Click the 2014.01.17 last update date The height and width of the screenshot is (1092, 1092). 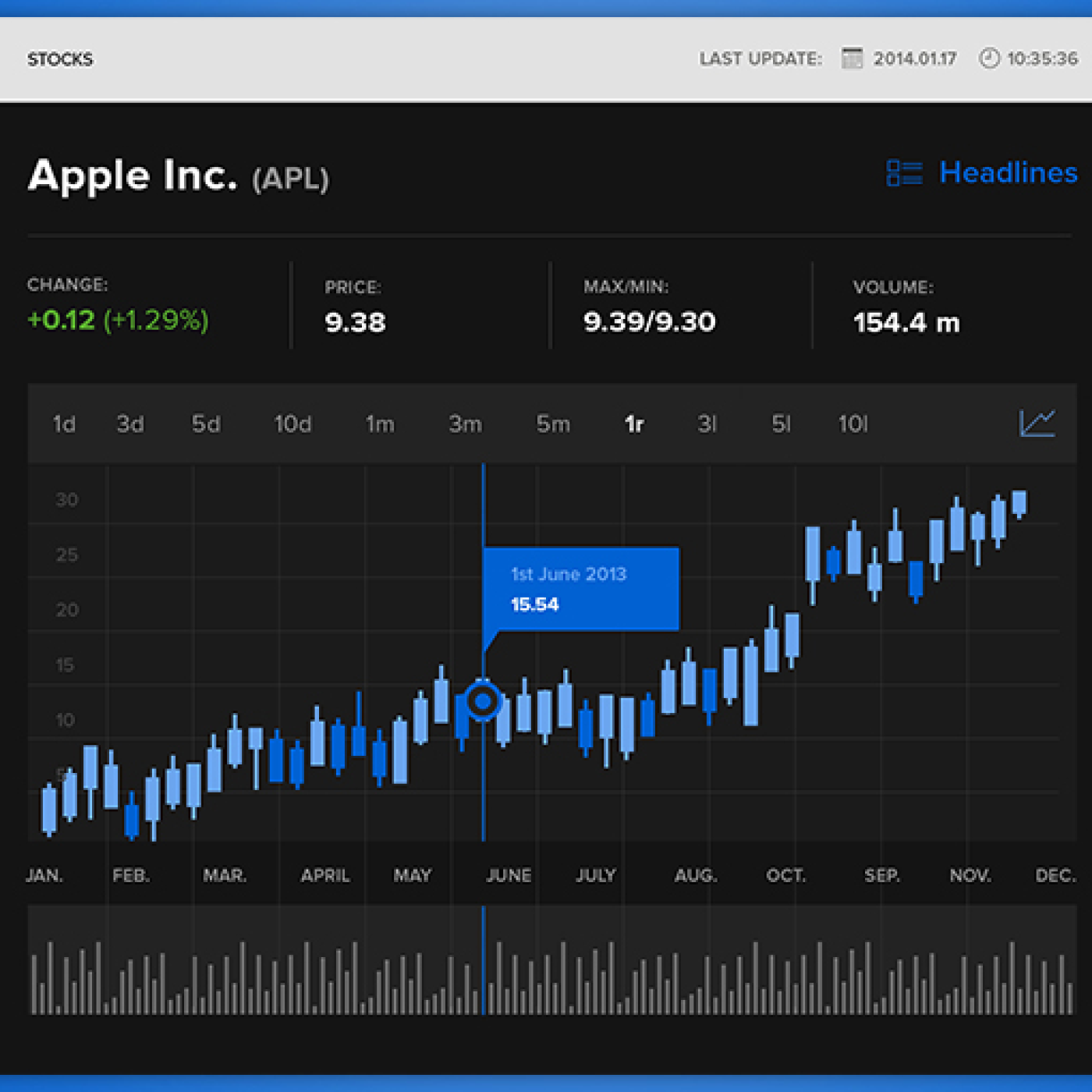click(x=915, y=59)
